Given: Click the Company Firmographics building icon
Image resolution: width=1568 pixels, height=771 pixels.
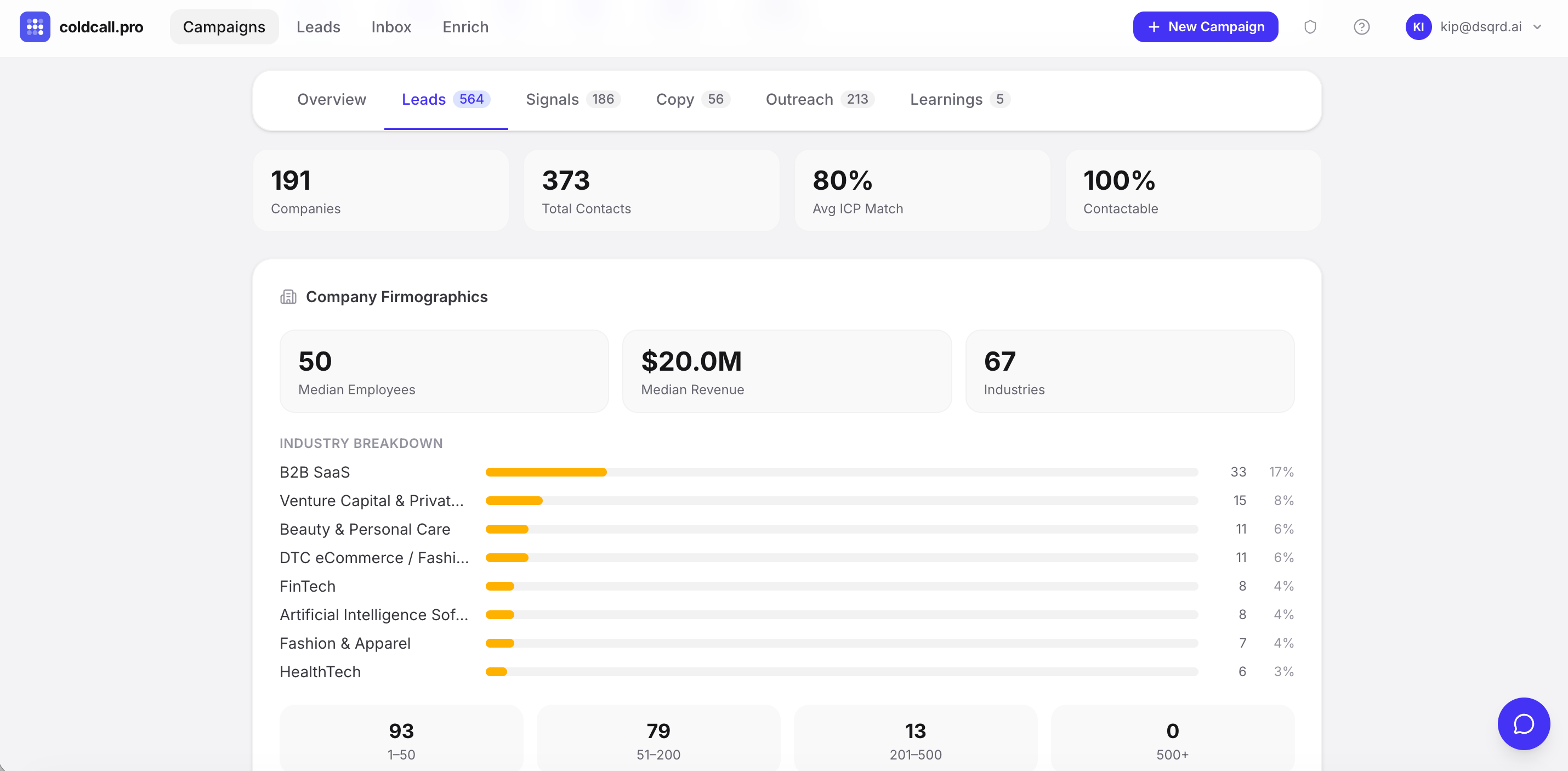Looking at the screenshot, I should (x=288, y=297).
